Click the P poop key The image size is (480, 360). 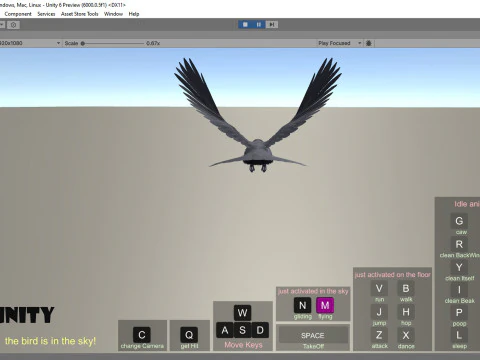coord(459,313)
